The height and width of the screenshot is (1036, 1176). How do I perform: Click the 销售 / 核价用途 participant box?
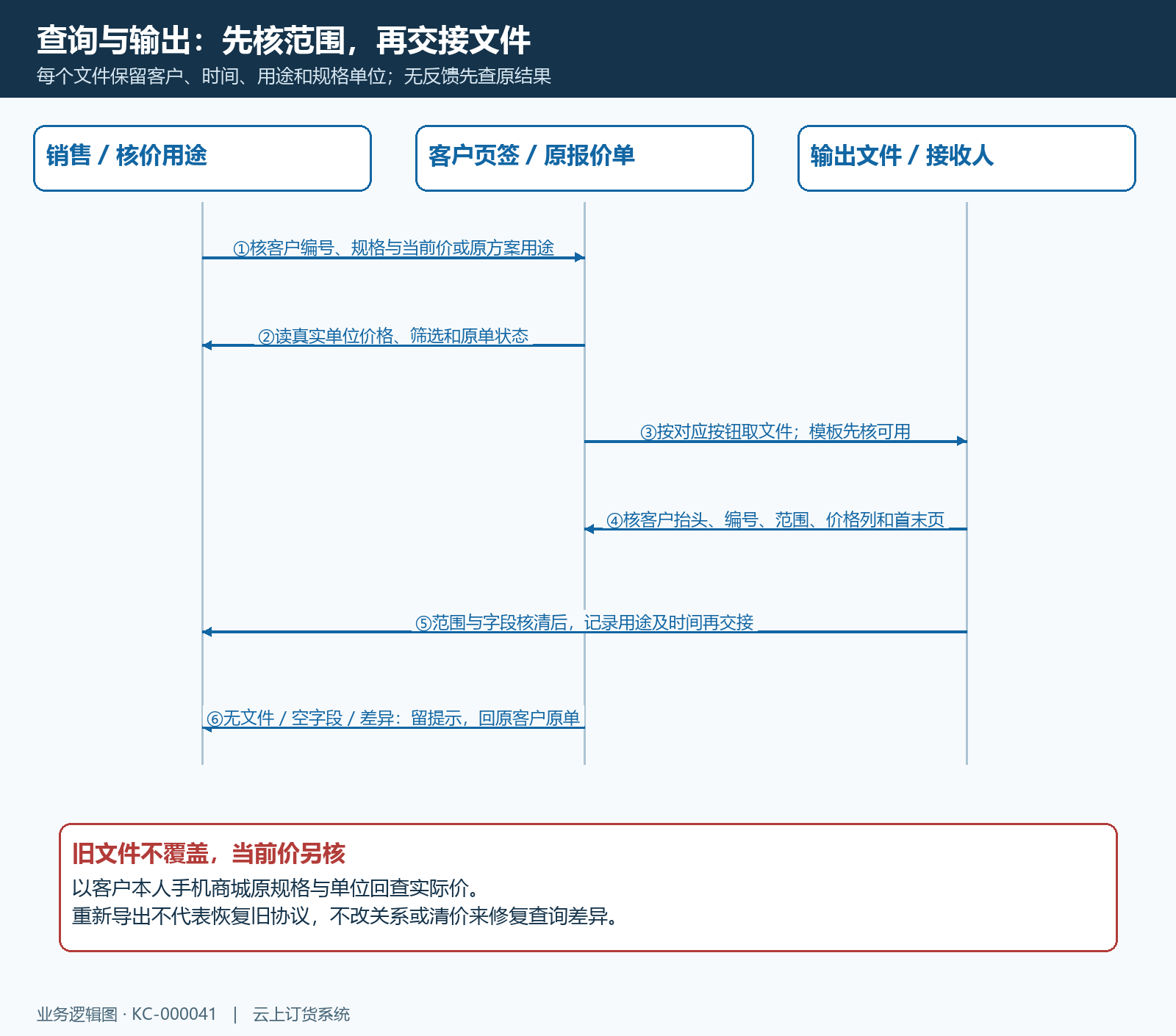pos(202,158)
